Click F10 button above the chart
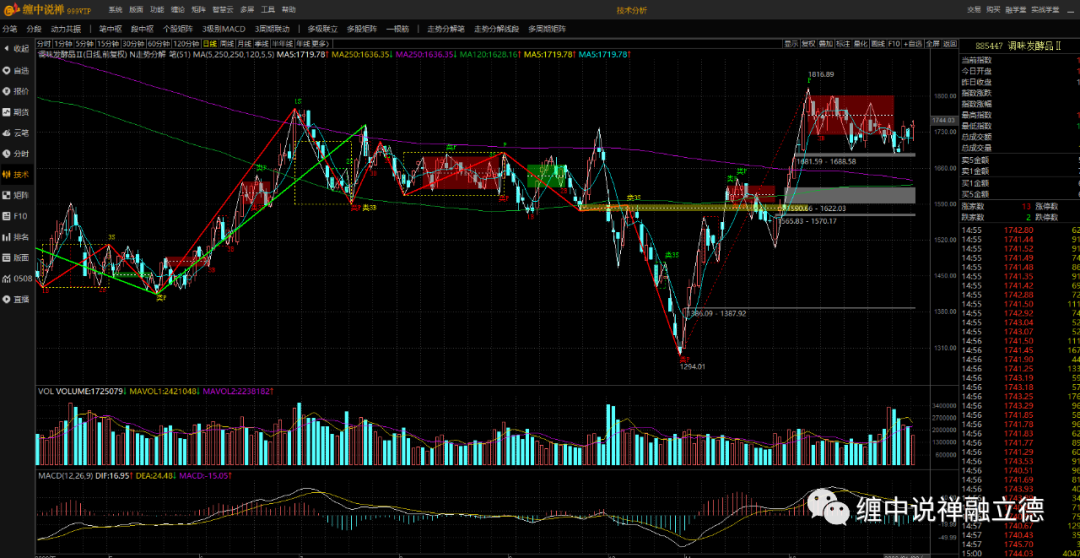Viewport: 1080px width, 558px height. [x=894, y=43]
